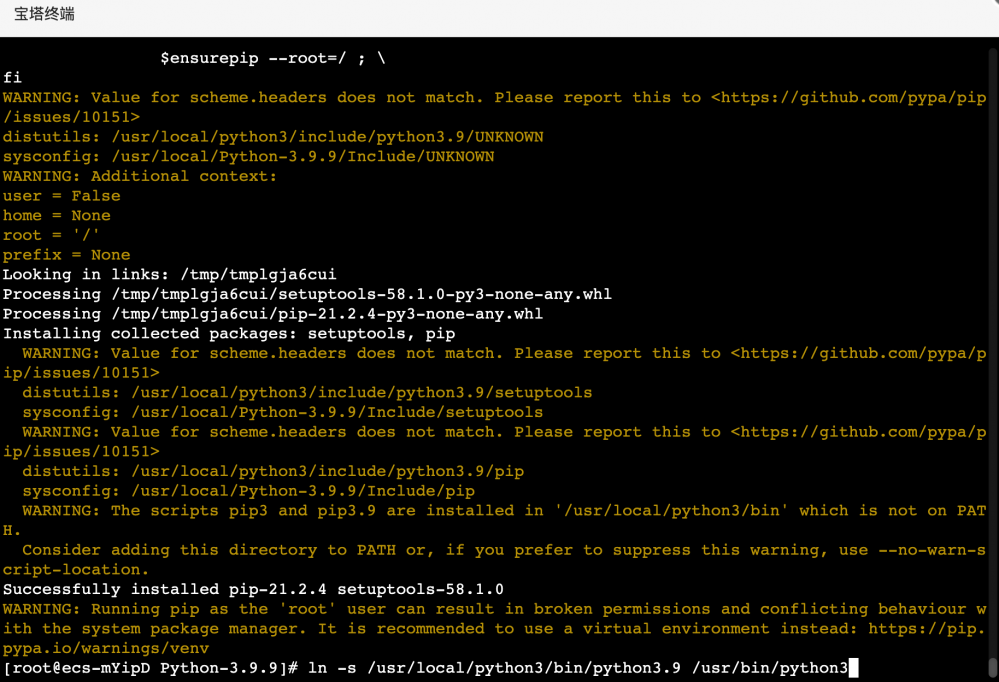Click 'WARNING: Additional context:' text
Viewport: 999px width, 682px height.
click(x=140, y=176)
